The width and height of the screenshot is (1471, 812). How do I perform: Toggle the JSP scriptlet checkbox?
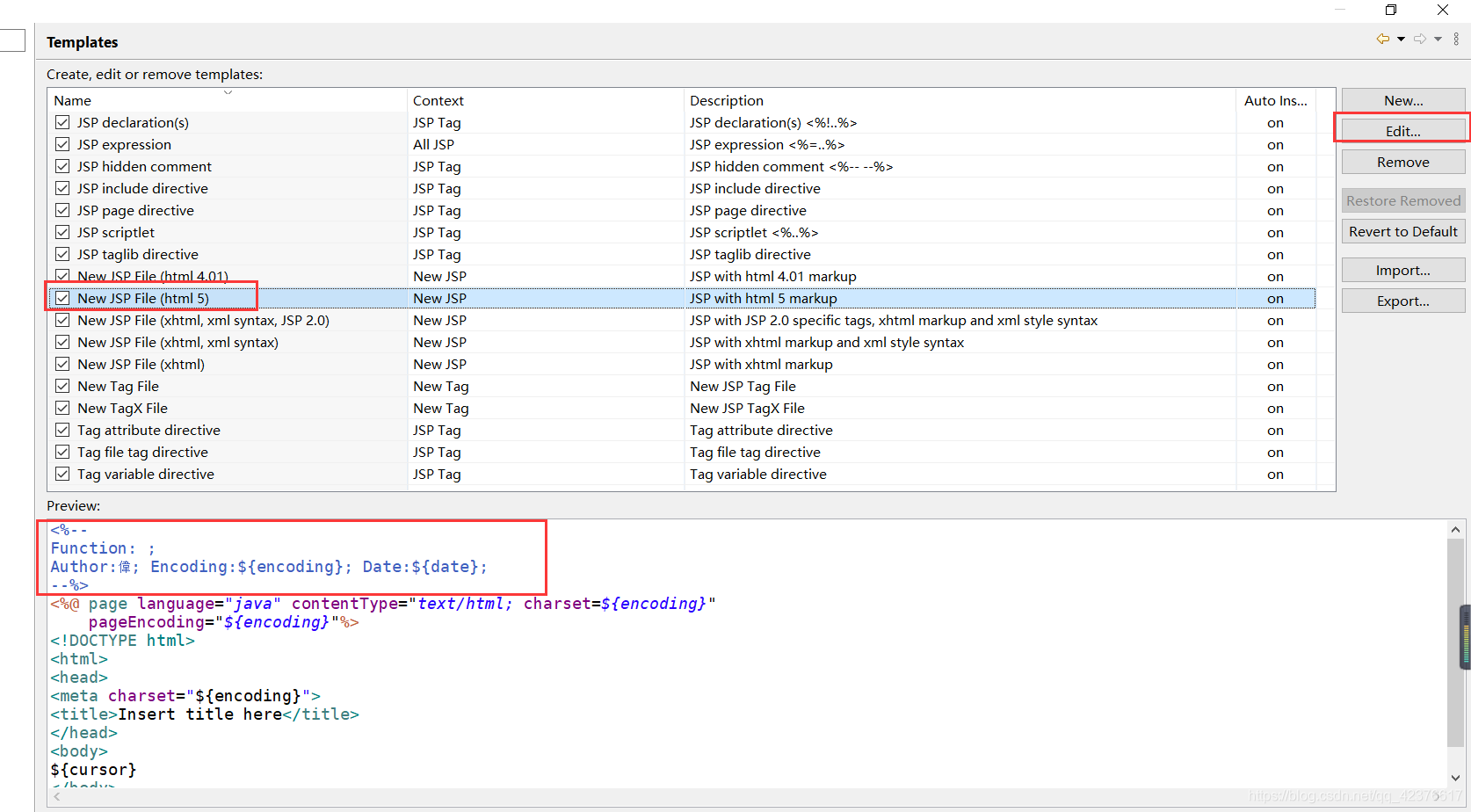(x=62, y=232)
